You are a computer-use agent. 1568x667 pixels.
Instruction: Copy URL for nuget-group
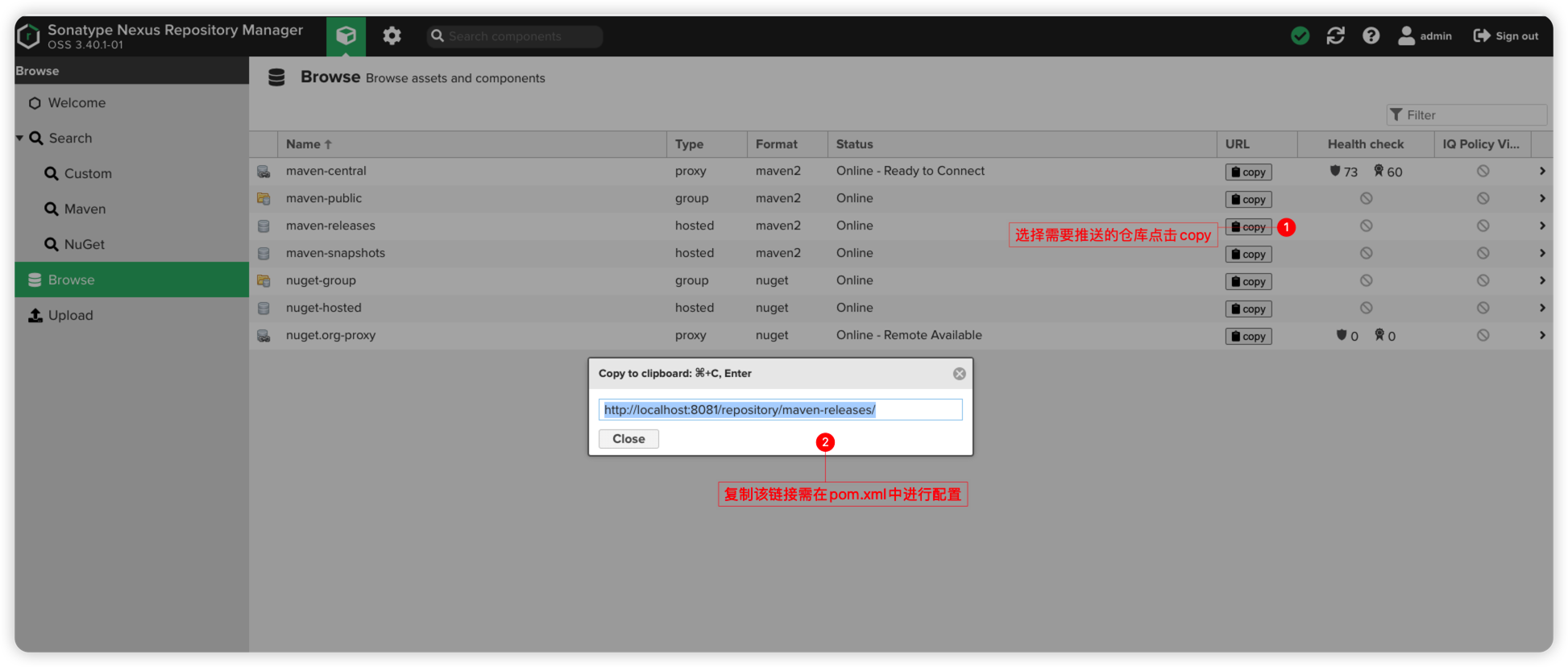(1248, 281)
